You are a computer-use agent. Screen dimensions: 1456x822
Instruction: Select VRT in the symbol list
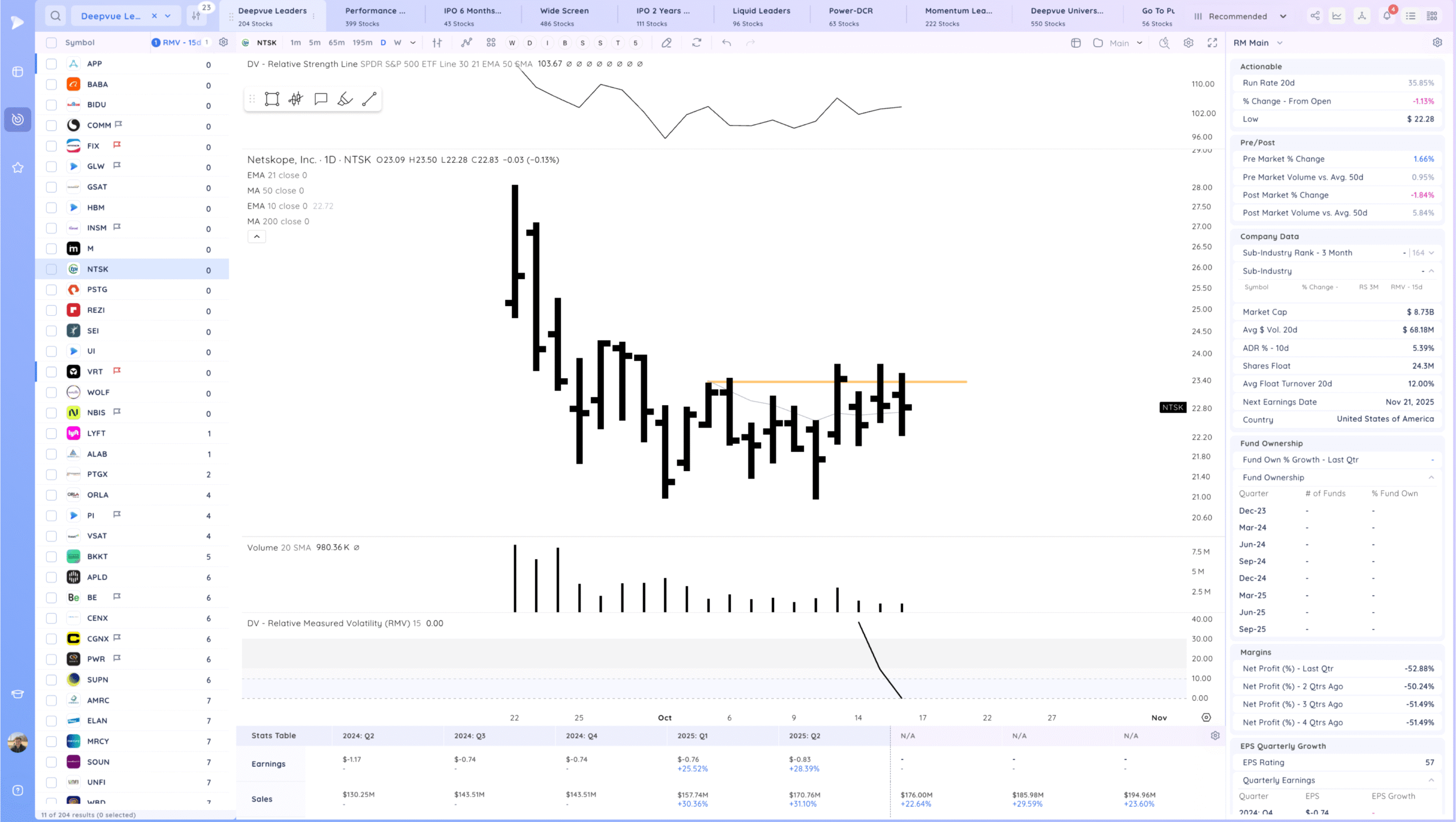coord(95,372)
